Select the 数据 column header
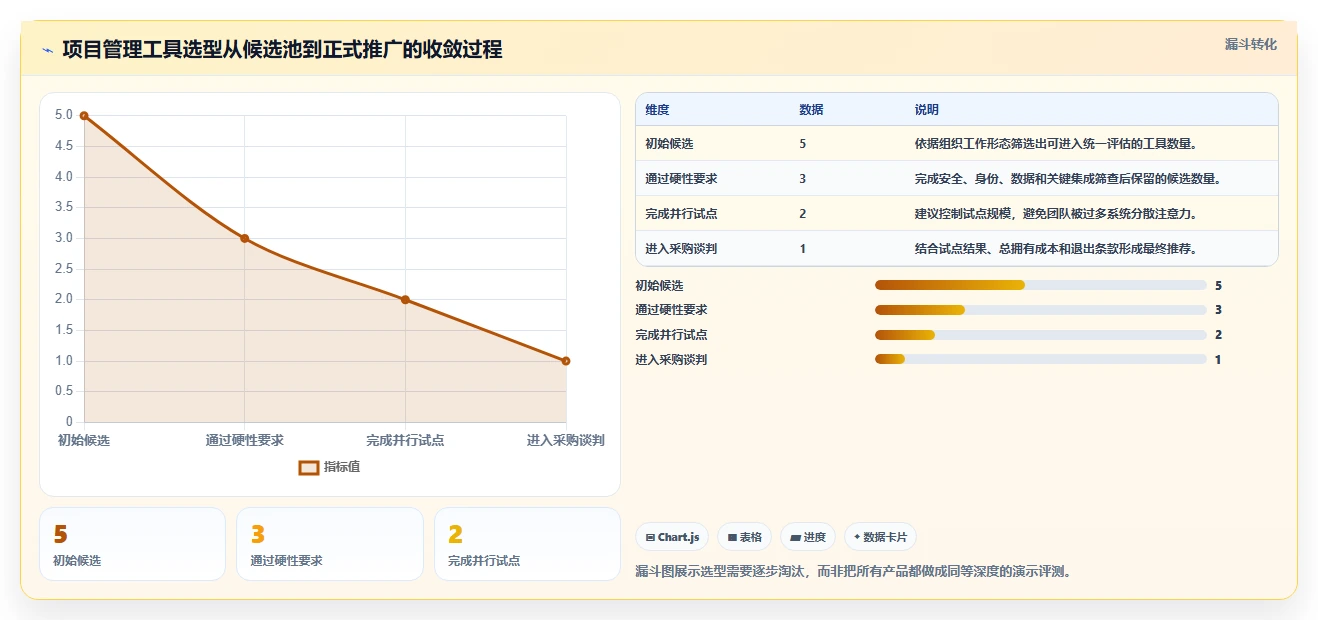1318x620 pixels. coord(811,110)
